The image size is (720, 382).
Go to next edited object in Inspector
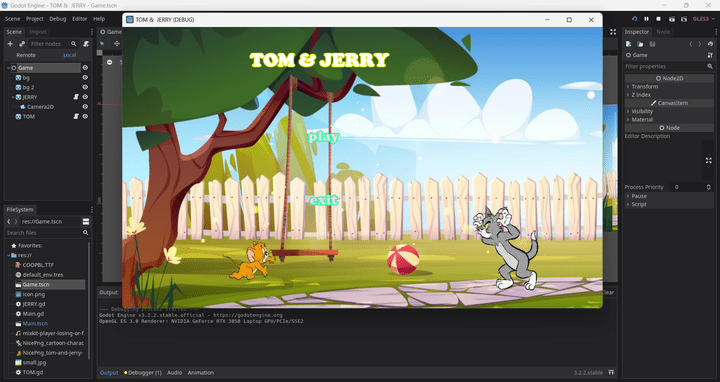[699, 44]
